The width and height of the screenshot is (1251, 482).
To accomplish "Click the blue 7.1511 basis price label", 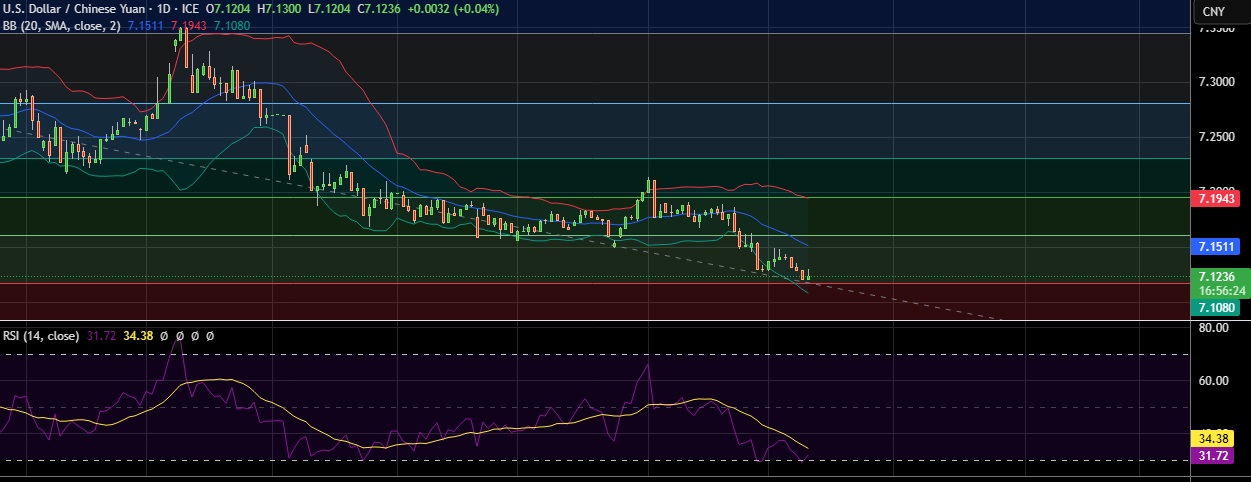I will coord(1219,246).
